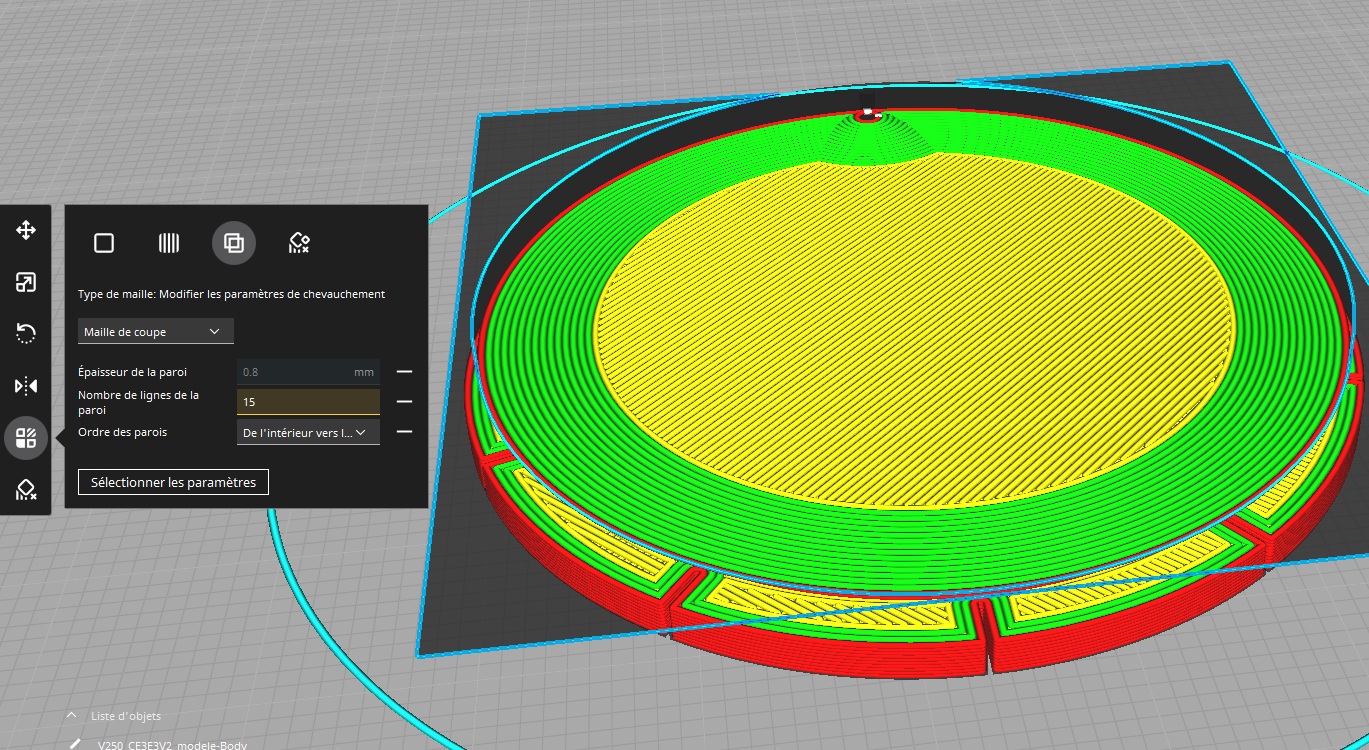Activate the Scale tool
Viewport: 1369px width, 750px height.
pyautogui.click(x=26, y=283)
